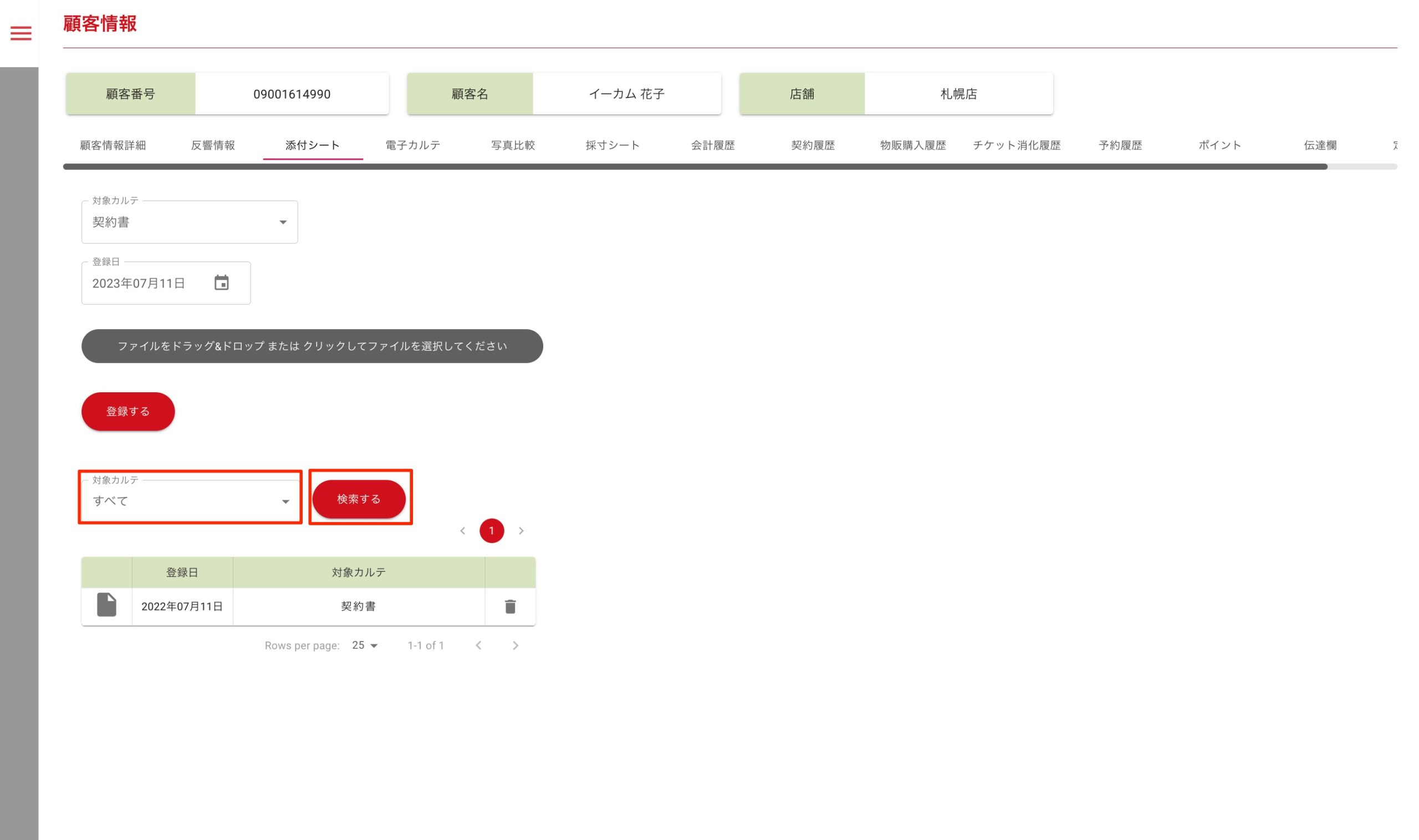Click the 登録する button

[128, 412]
